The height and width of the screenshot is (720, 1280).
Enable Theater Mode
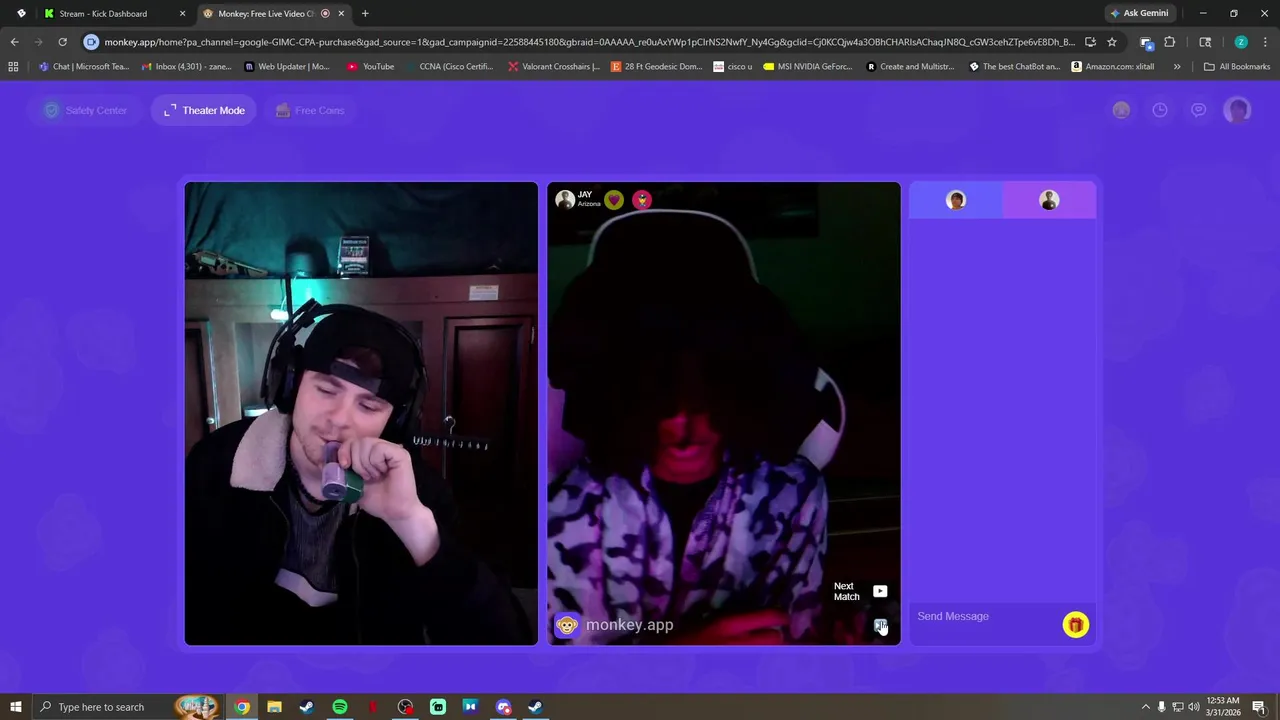[204, 110]
